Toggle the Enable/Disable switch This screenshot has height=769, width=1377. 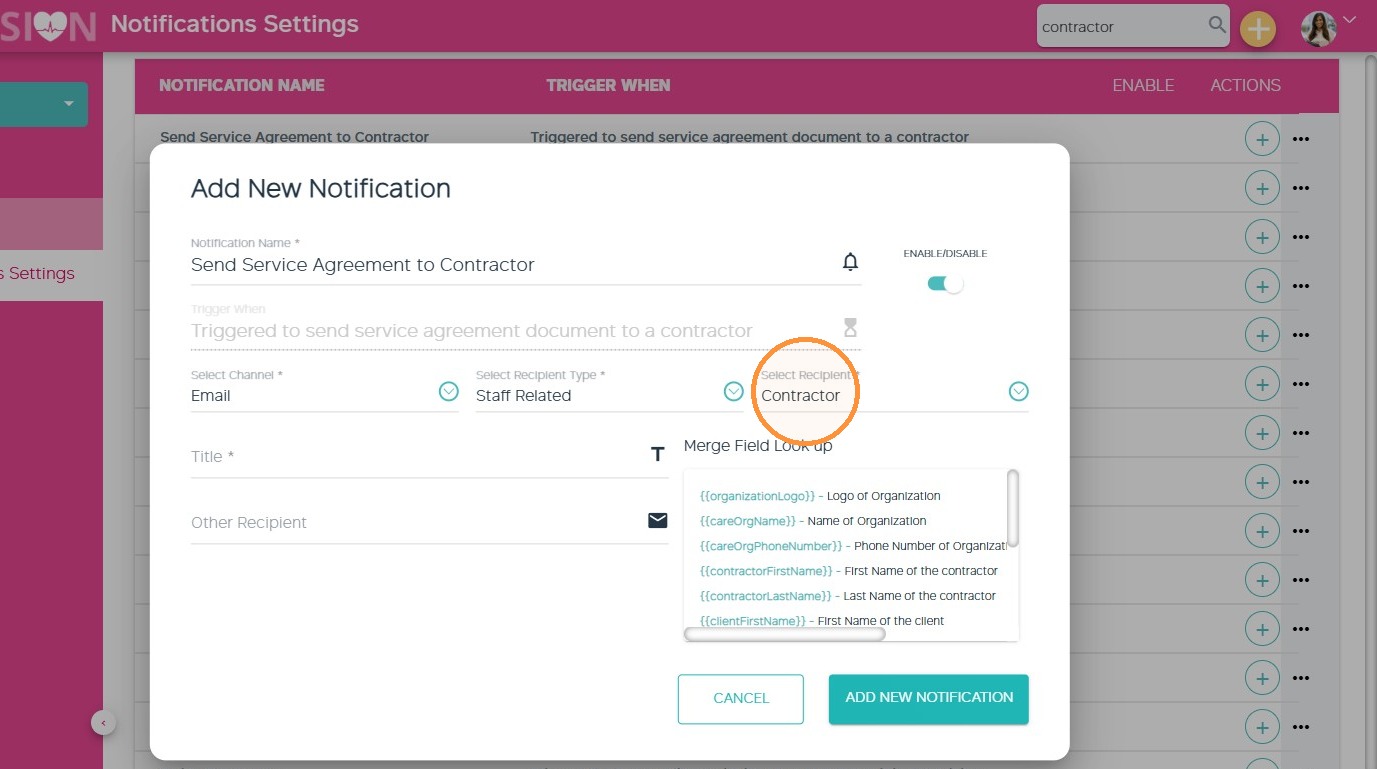coord(945,284)
